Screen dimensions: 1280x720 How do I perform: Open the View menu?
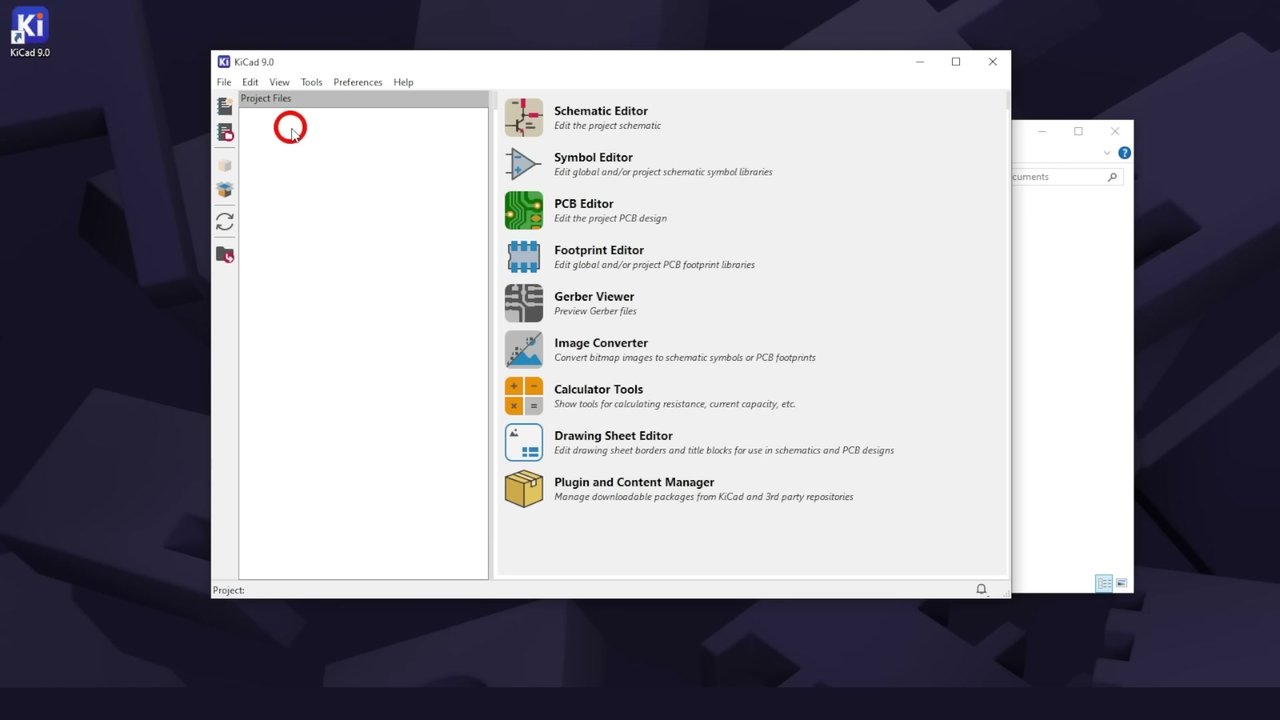(279, 82)
